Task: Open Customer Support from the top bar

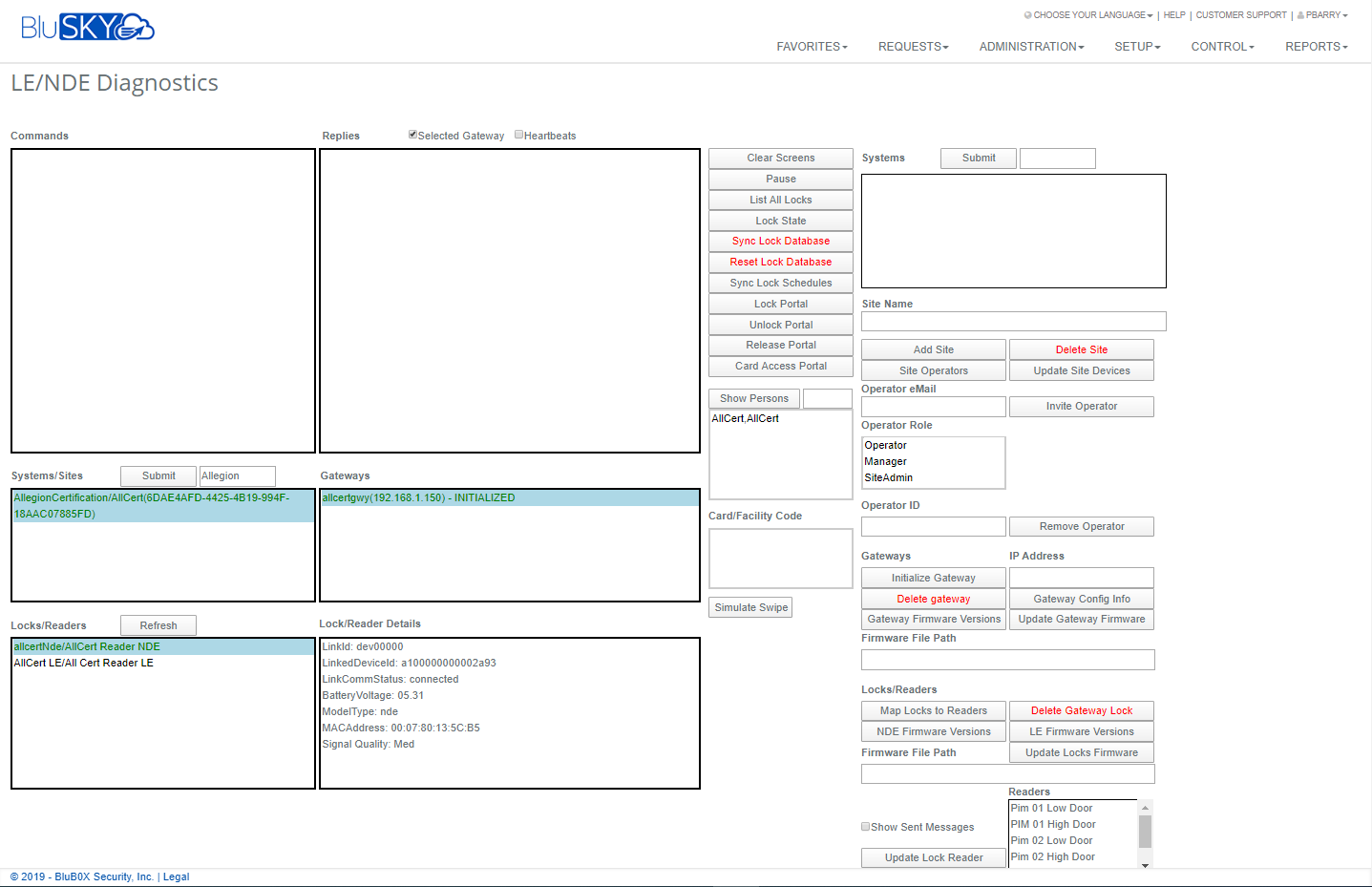Action: click(x=1240, y=15)
